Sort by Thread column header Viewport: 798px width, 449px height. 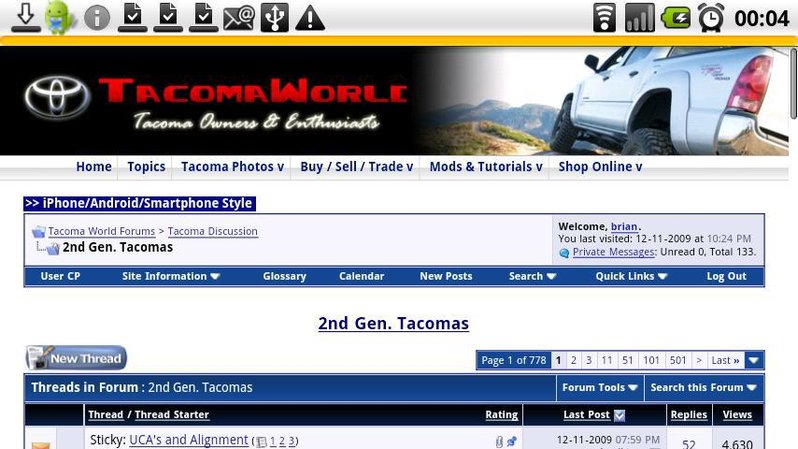[x=106, y=415]
